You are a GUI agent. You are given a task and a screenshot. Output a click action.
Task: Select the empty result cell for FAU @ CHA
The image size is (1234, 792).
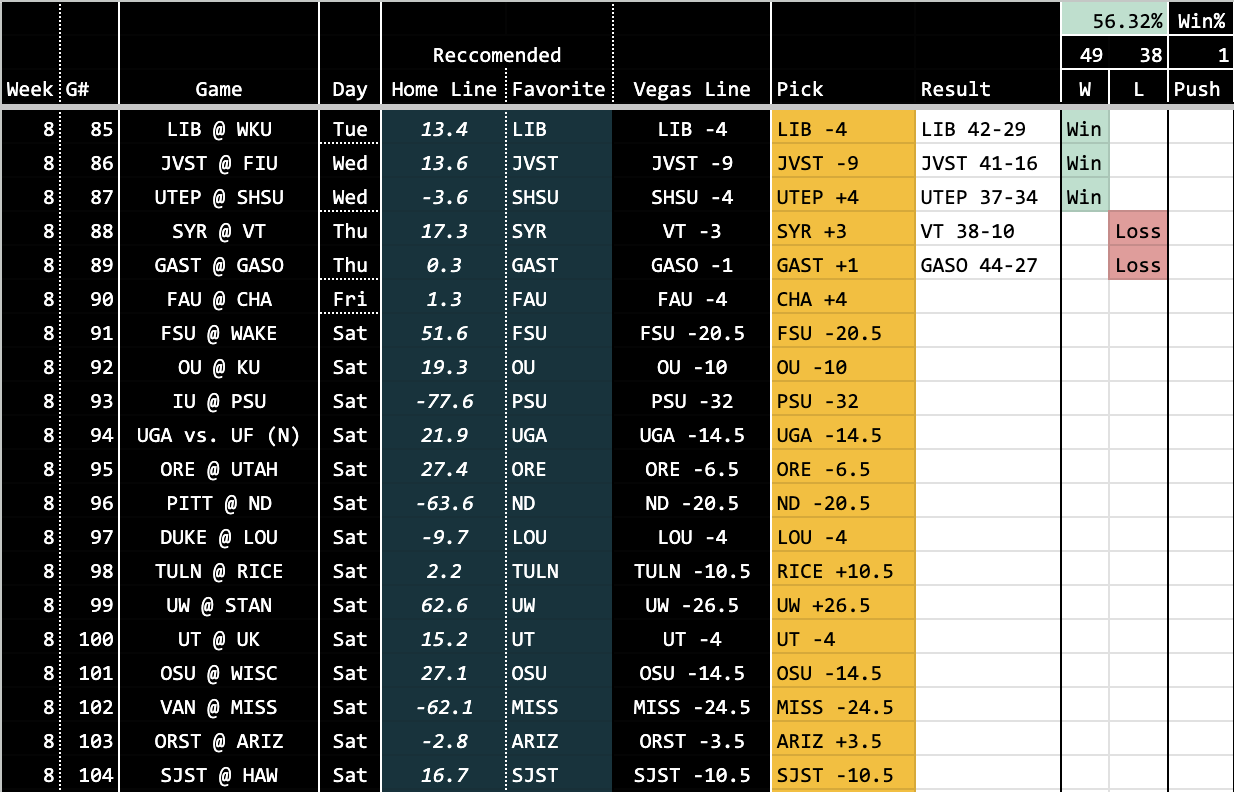(x=987, y=299)
